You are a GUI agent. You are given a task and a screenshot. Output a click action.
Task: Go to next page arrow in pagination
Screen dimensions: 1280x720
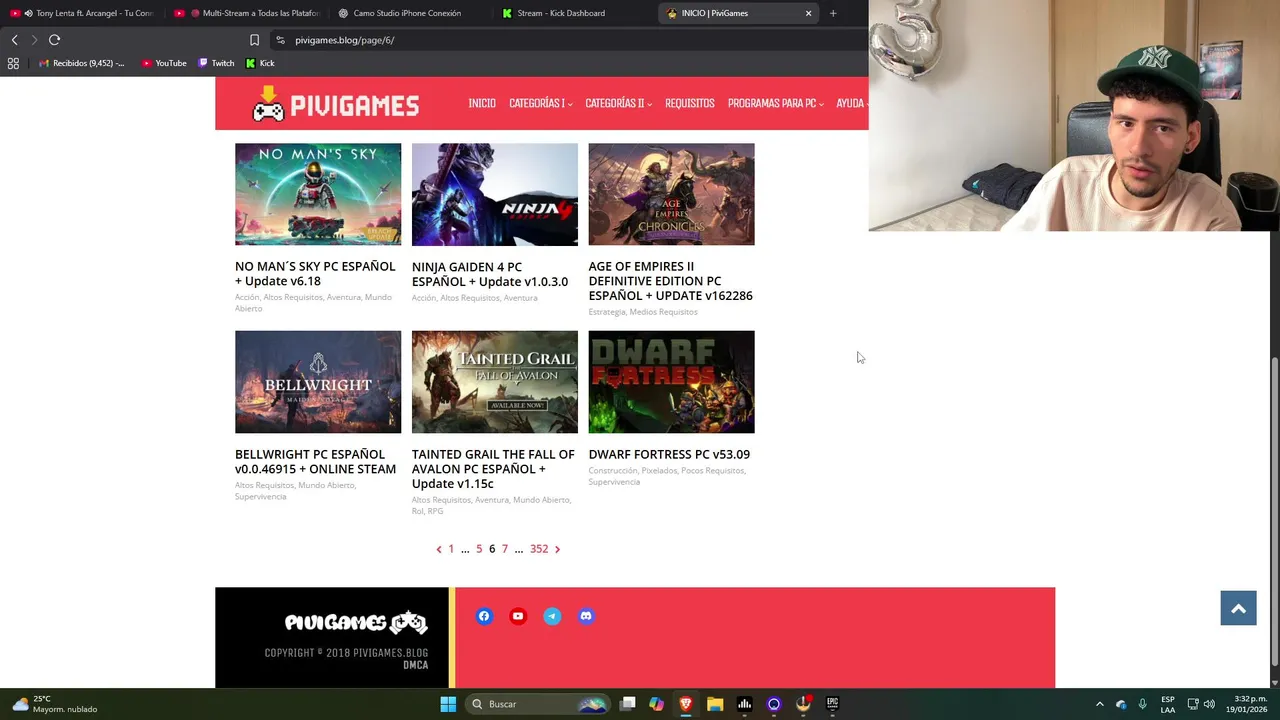557,549
